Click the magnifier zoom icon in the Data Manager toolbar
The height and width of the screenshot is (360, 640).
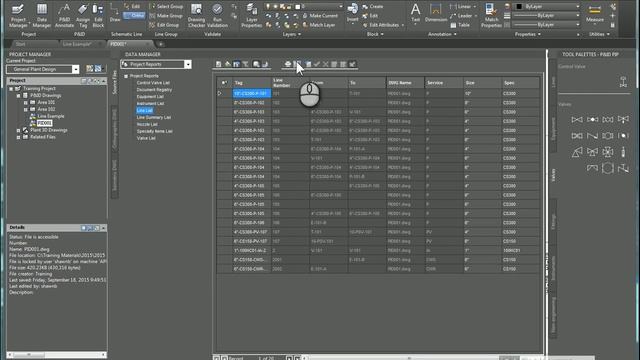tap(256, 64)
